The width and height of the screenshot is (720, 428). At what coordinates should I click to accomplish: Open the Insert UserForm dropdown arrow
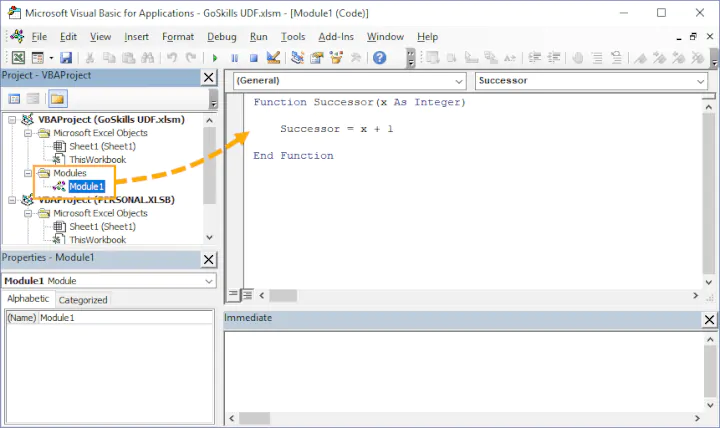tap(51, 58)
